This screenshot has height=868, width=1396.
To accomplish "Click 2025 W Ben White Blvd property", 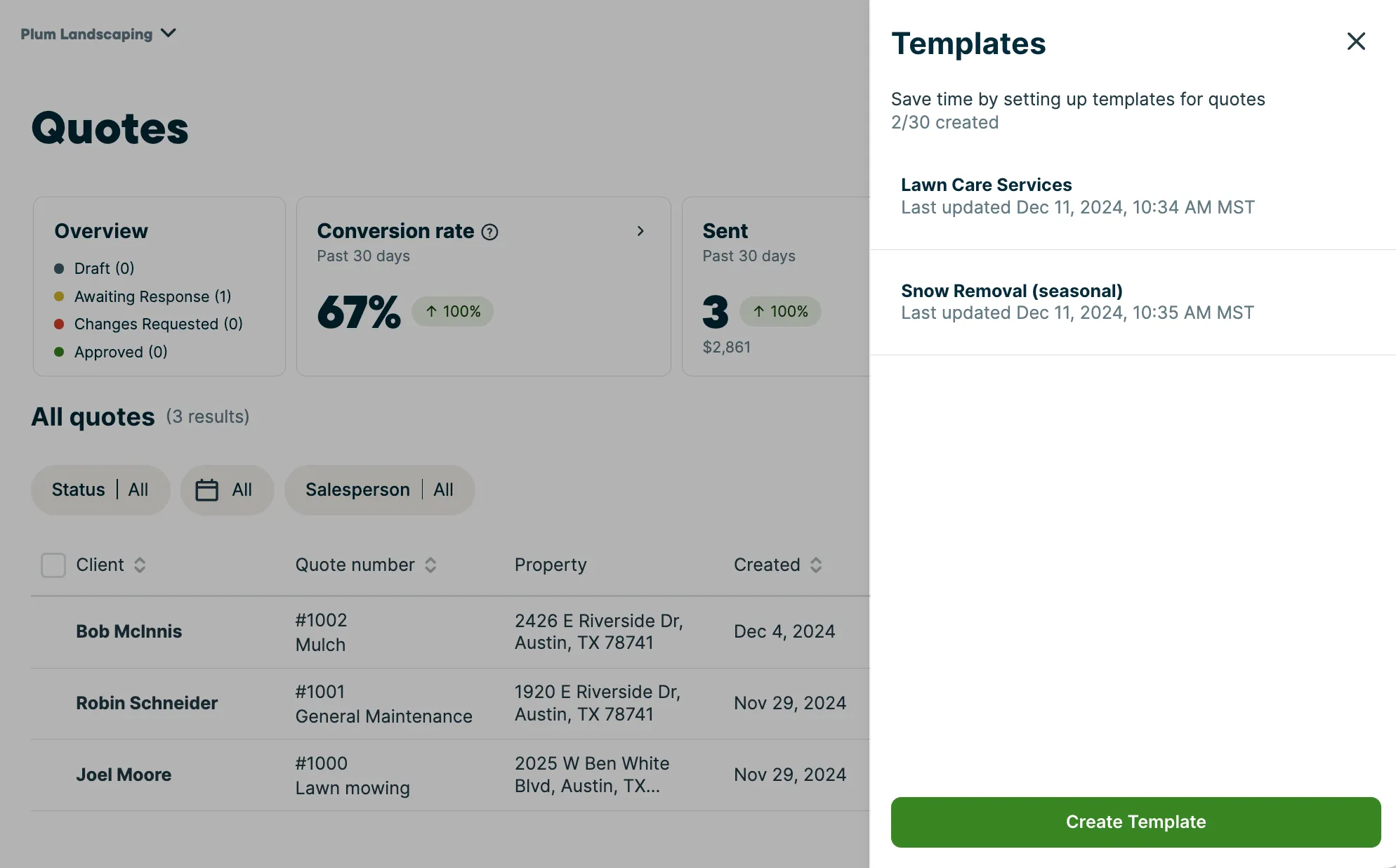I will tap(591, 775).
